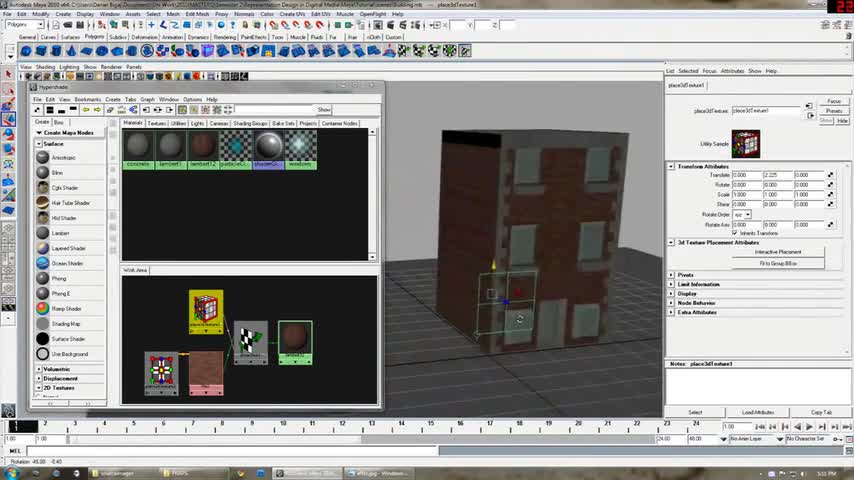Viewport: 854px width, 480px height.
Task: Click the Interactive Placement button
Action: coord(778,252)
